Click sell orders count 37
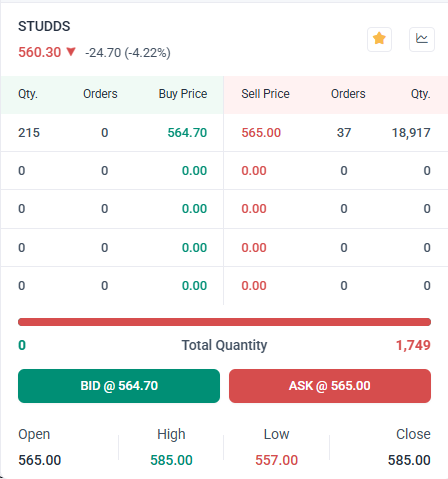 (344, 133)
